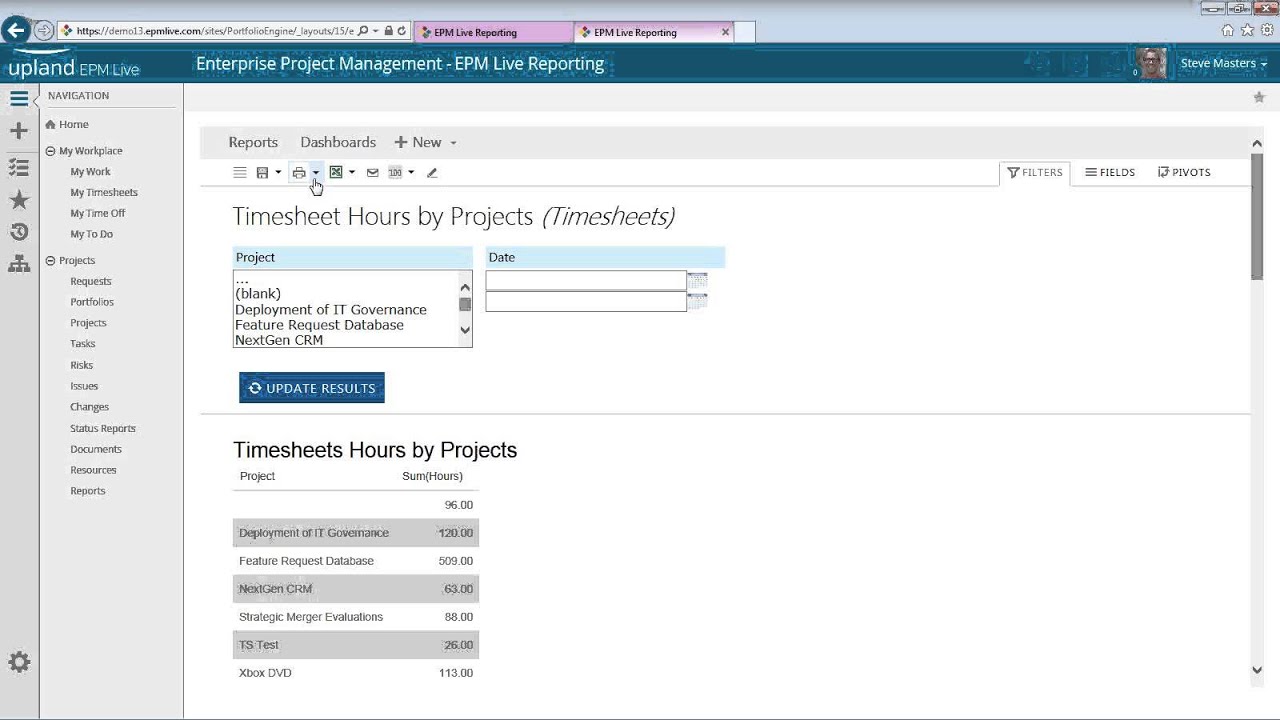Select the FILTERS tab
This screenshot has width=1280, height=720.
[x=1035, y=173]
